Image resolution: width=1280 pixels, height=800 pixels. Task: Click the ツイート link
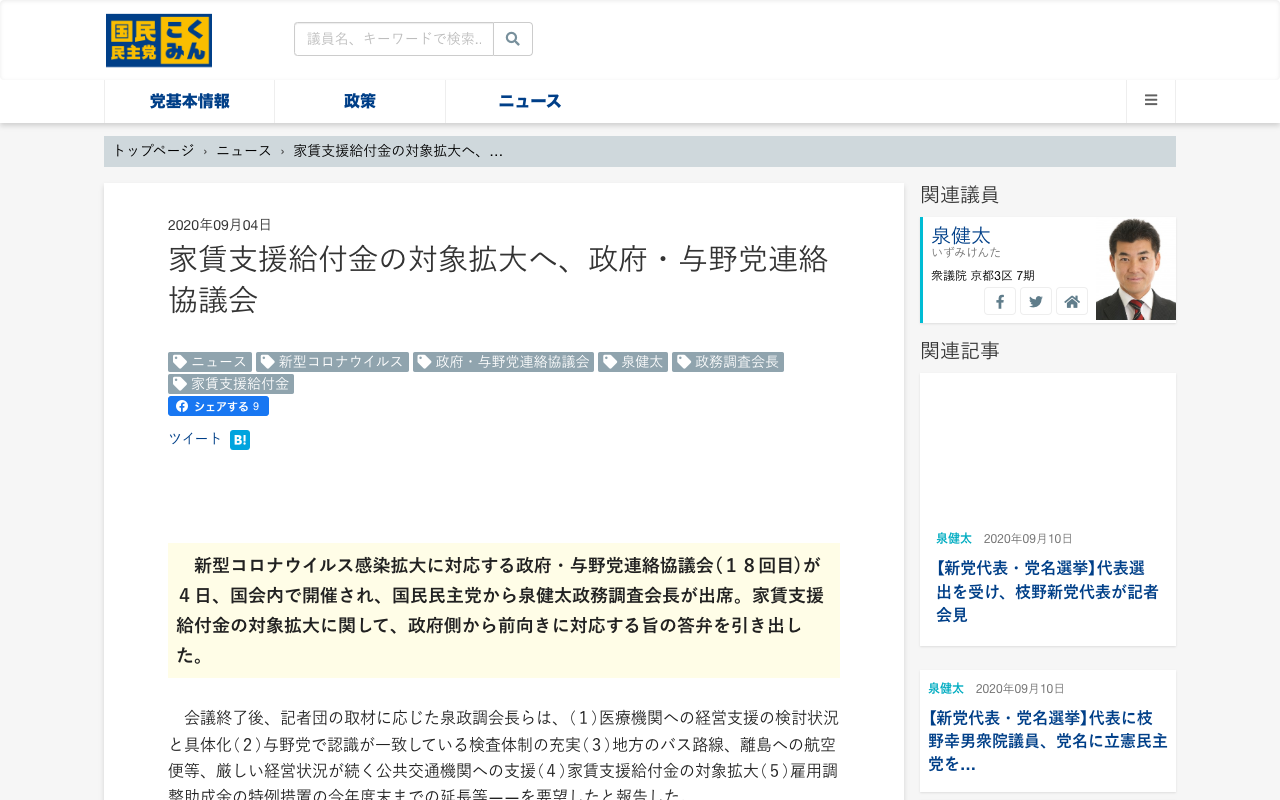click(195, 439)
